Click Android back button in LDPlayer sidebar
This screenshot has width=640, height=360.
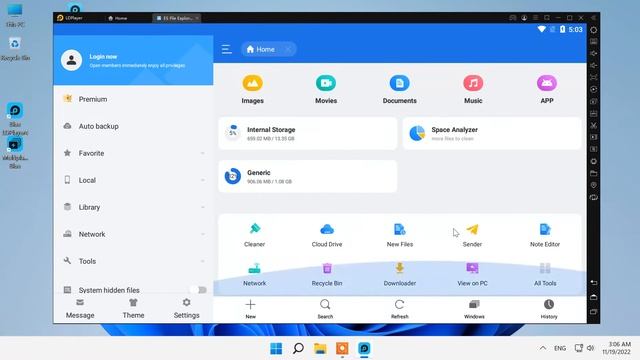[x=593, y=282]
